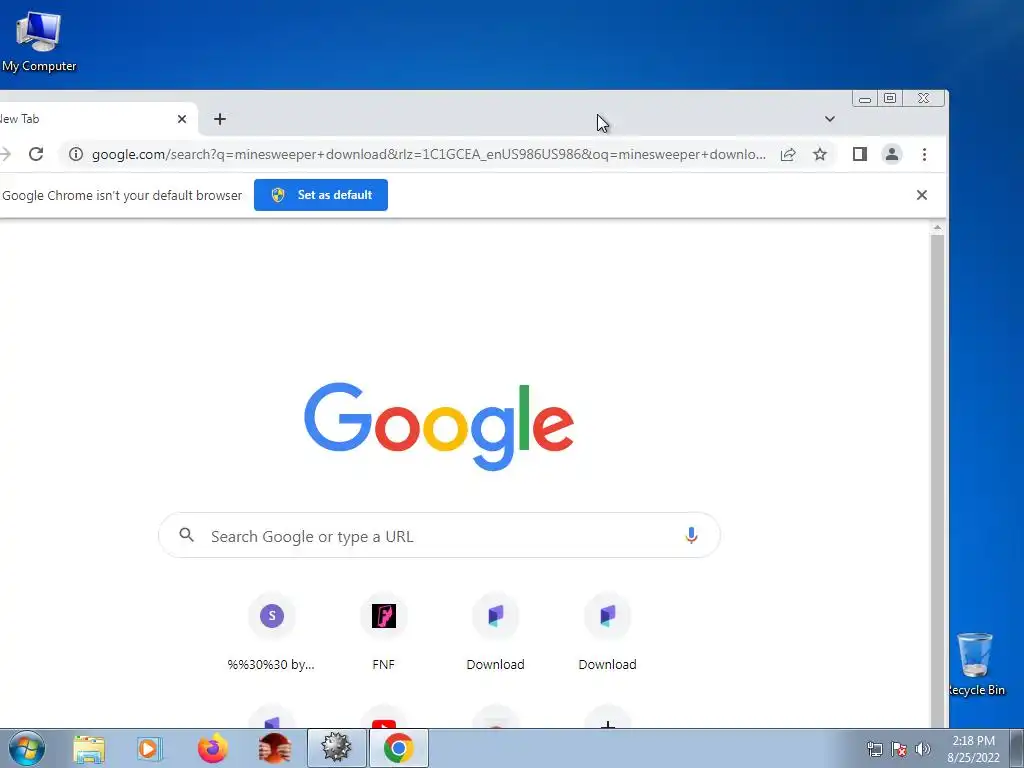Open the volume speaker tray icon
The width and height of the screenshot is (1024, 768).
(x=923, y=749)
